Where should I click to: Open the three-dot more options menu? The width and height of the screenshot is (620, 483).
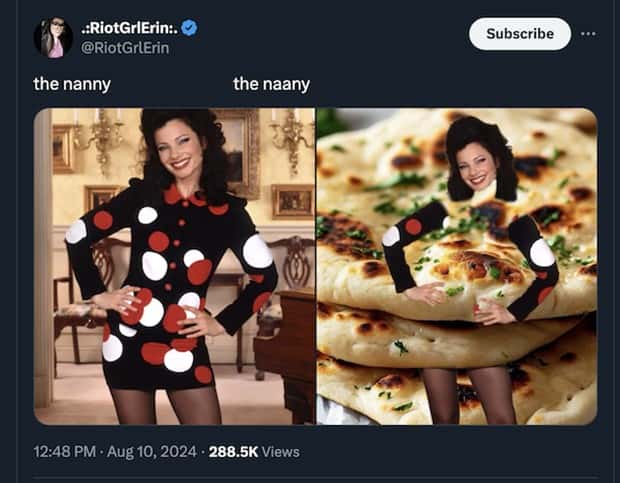588,33
